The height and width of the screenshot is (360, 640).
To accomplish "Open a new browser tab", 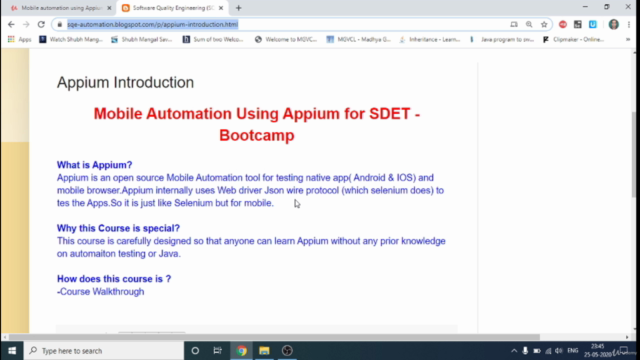I will click(x=238, y=8).
